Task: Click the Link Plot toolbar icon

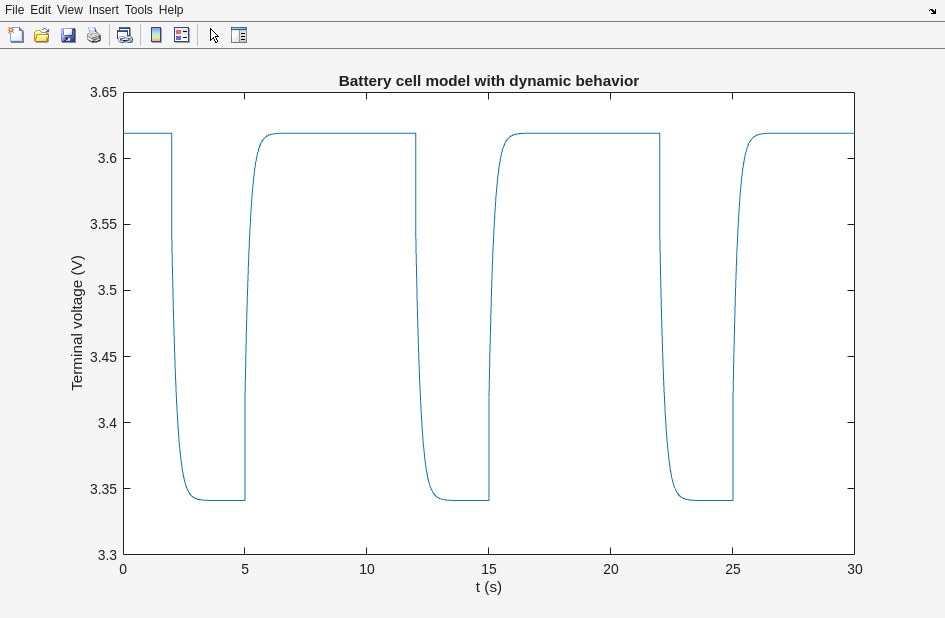Action: click(x=124, y=35)
